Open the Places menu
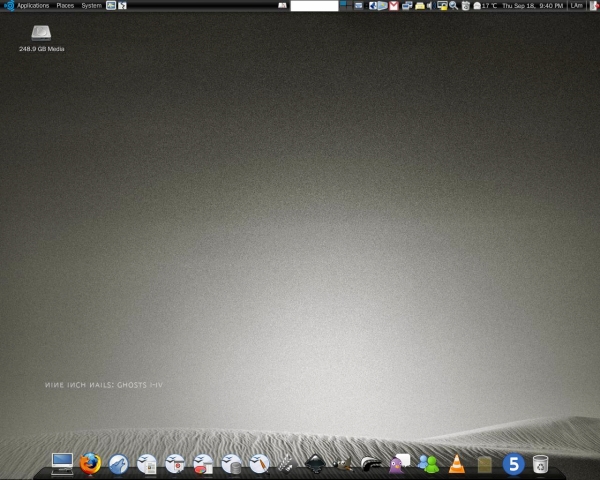 pyautogui.click(x=65, y=6)
